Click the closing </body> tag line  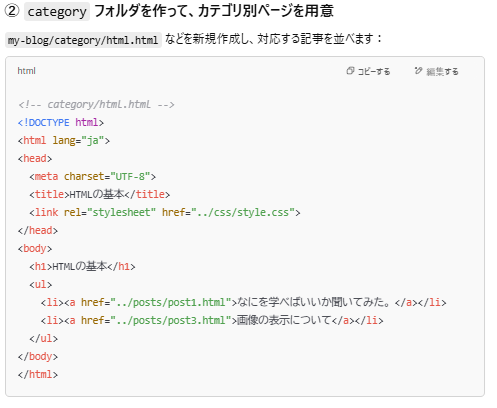coord(38,356)
